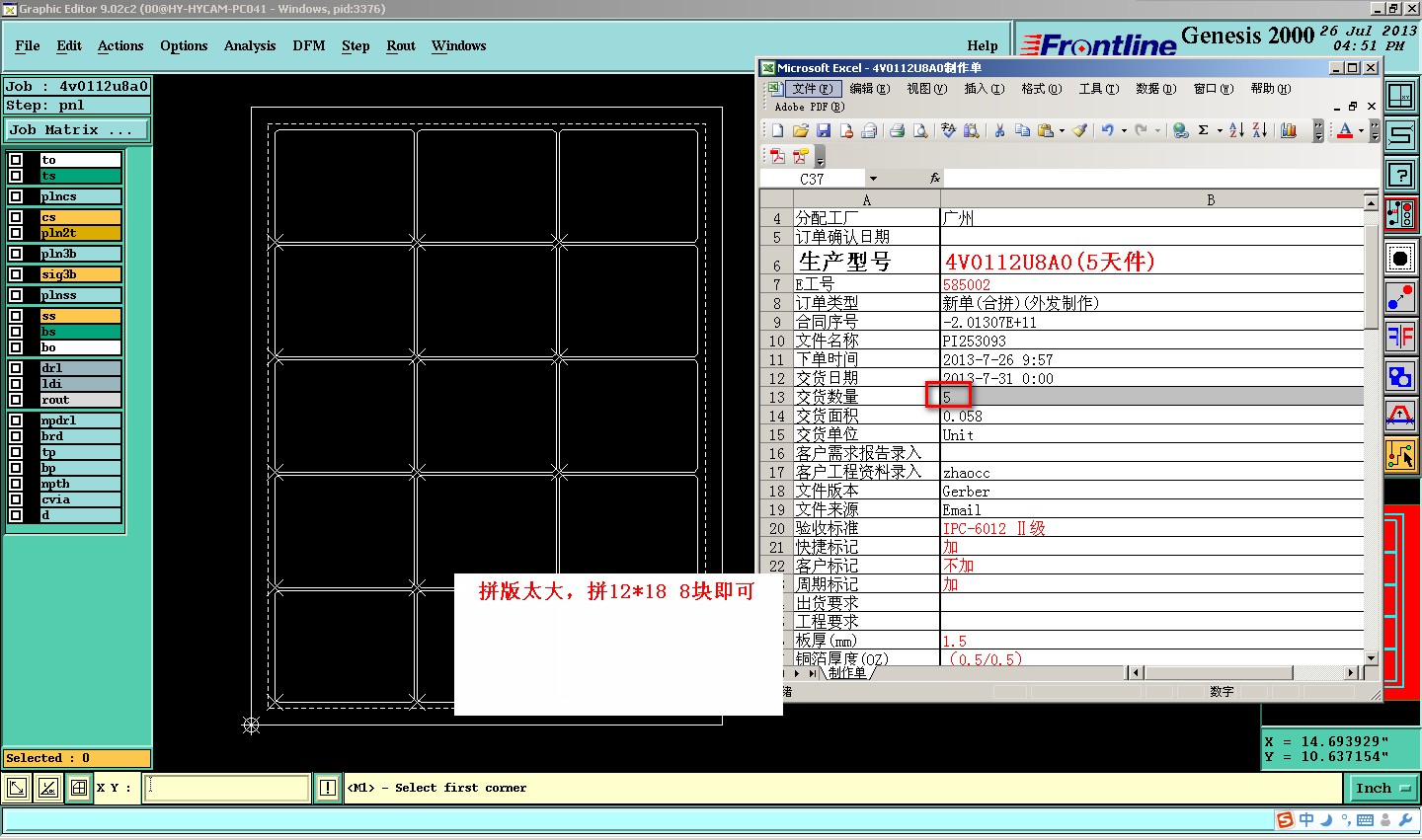Click the Print icon in Excel toolbar
Image resolution: width=1422 pixels, height=840 pixels.
897,130
